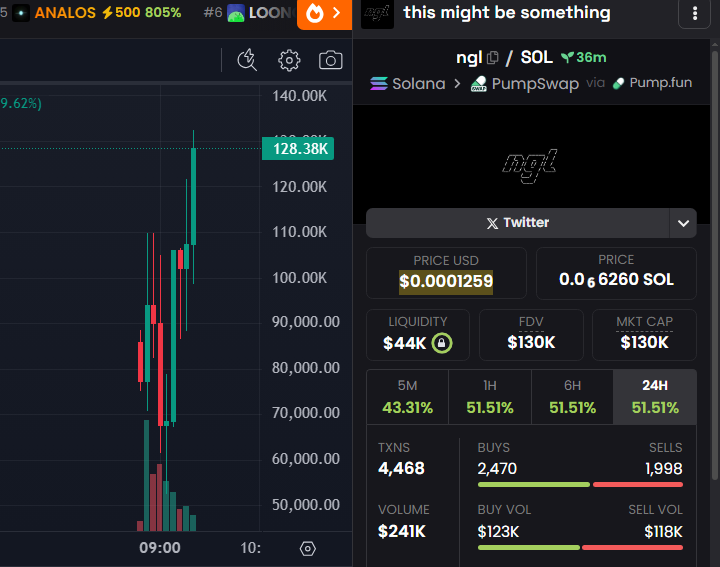Click the 09:00 time axis label
The height and width of the screenshot is (567, 720).
[x=160, y=548]
